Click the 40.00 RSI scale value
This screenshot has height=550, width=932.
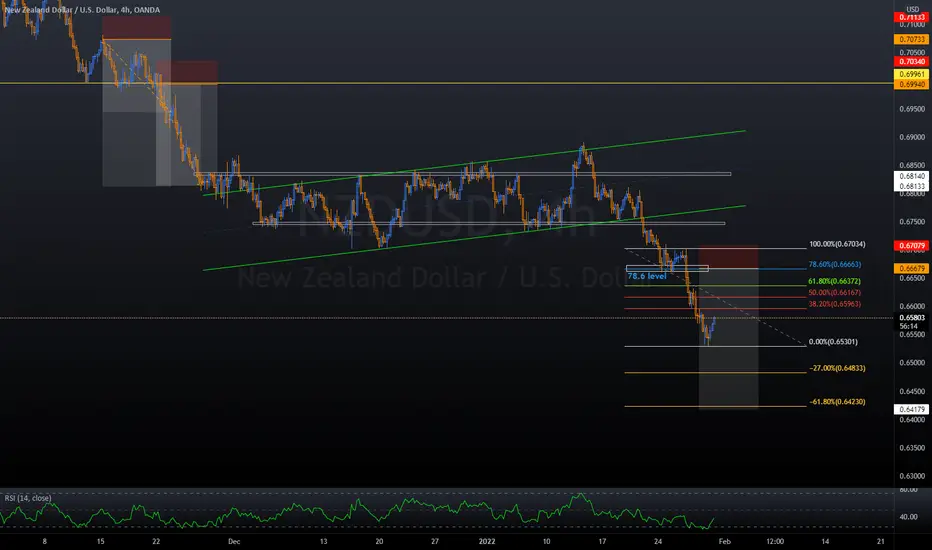point(908,517)
